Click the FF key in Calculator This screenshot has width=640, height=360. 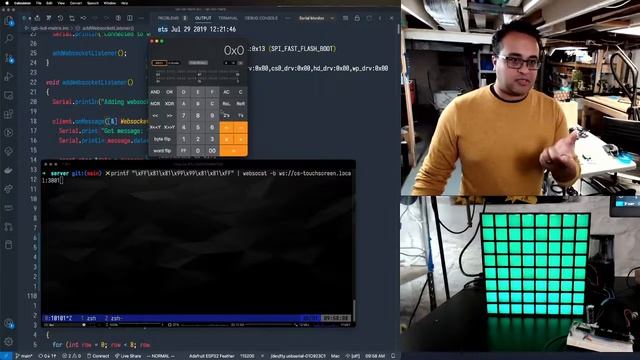click(184, 151)
